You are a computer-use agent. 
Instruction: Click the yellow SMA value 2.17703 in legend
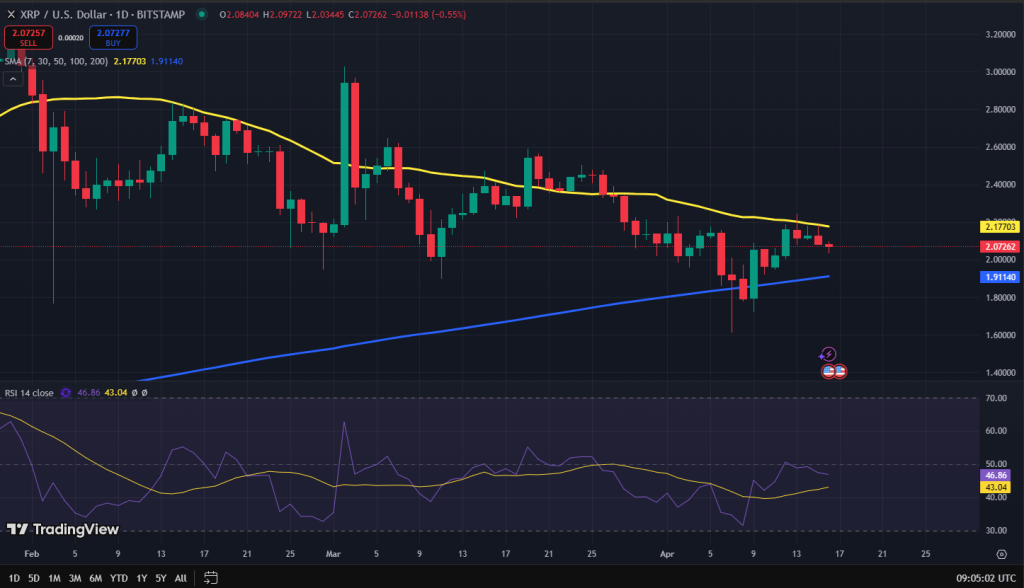(129, 61)
